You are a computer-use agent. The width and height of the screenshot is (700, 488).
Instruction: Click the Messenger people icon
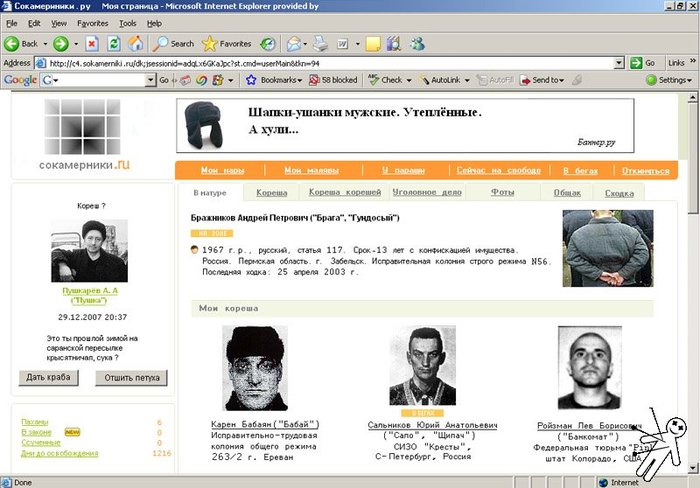tap(417, 44)
